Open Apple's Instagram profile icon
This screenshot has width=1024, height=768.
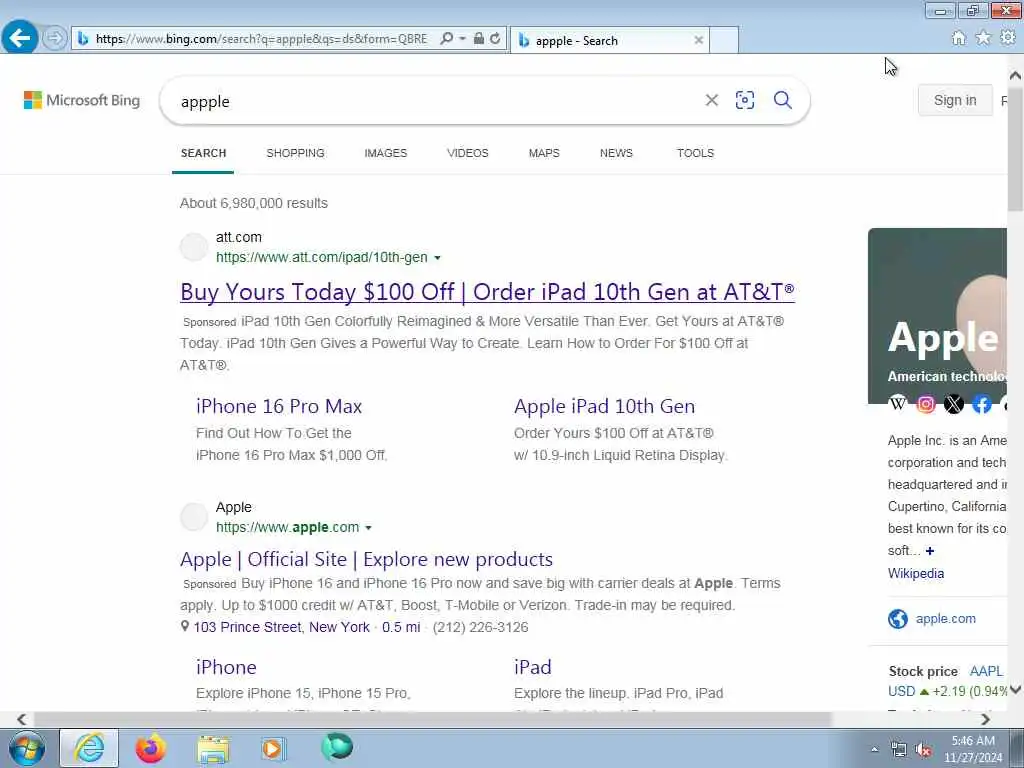[x=926, y=404]
